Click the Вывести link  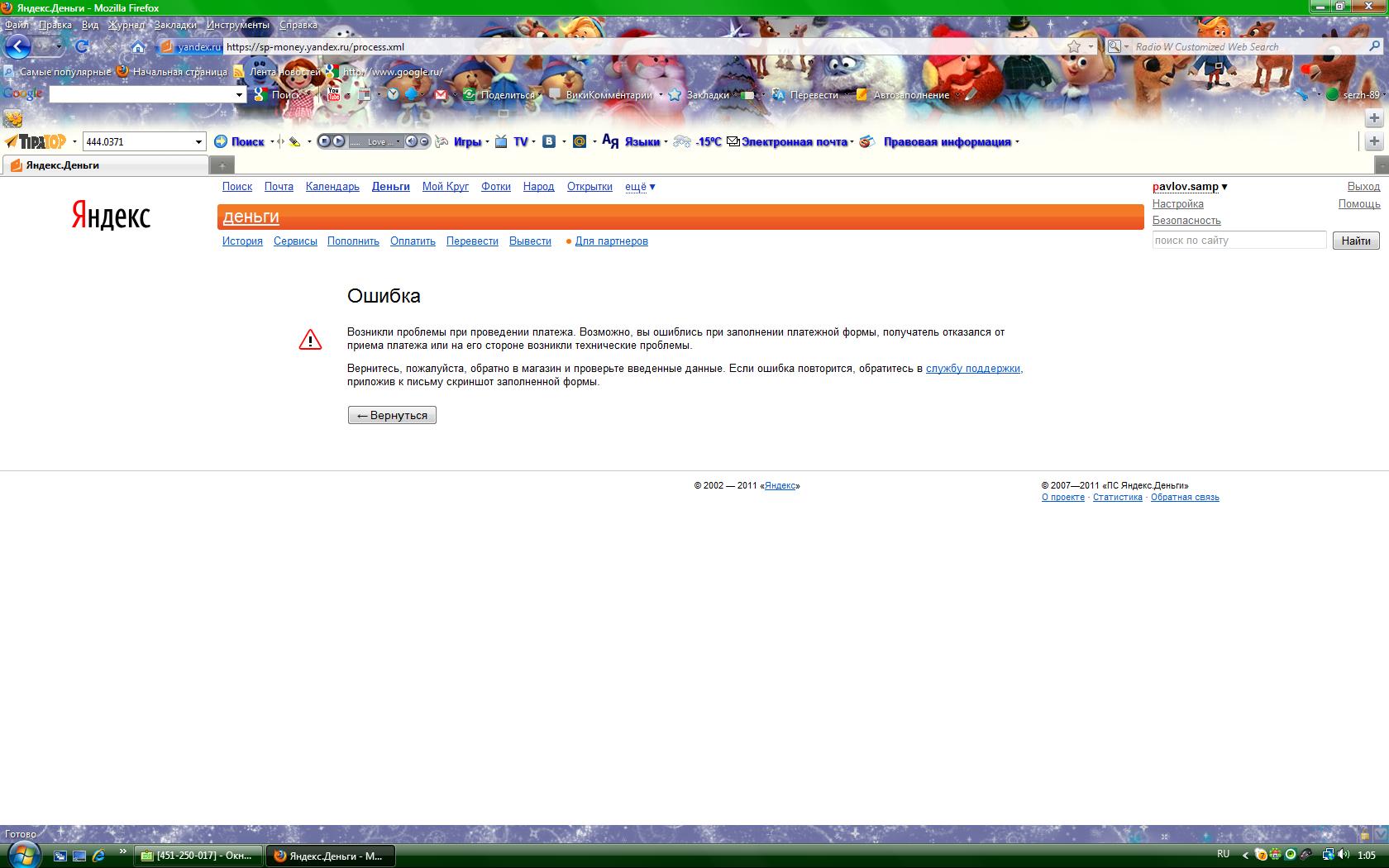click(x=530, y=241)
